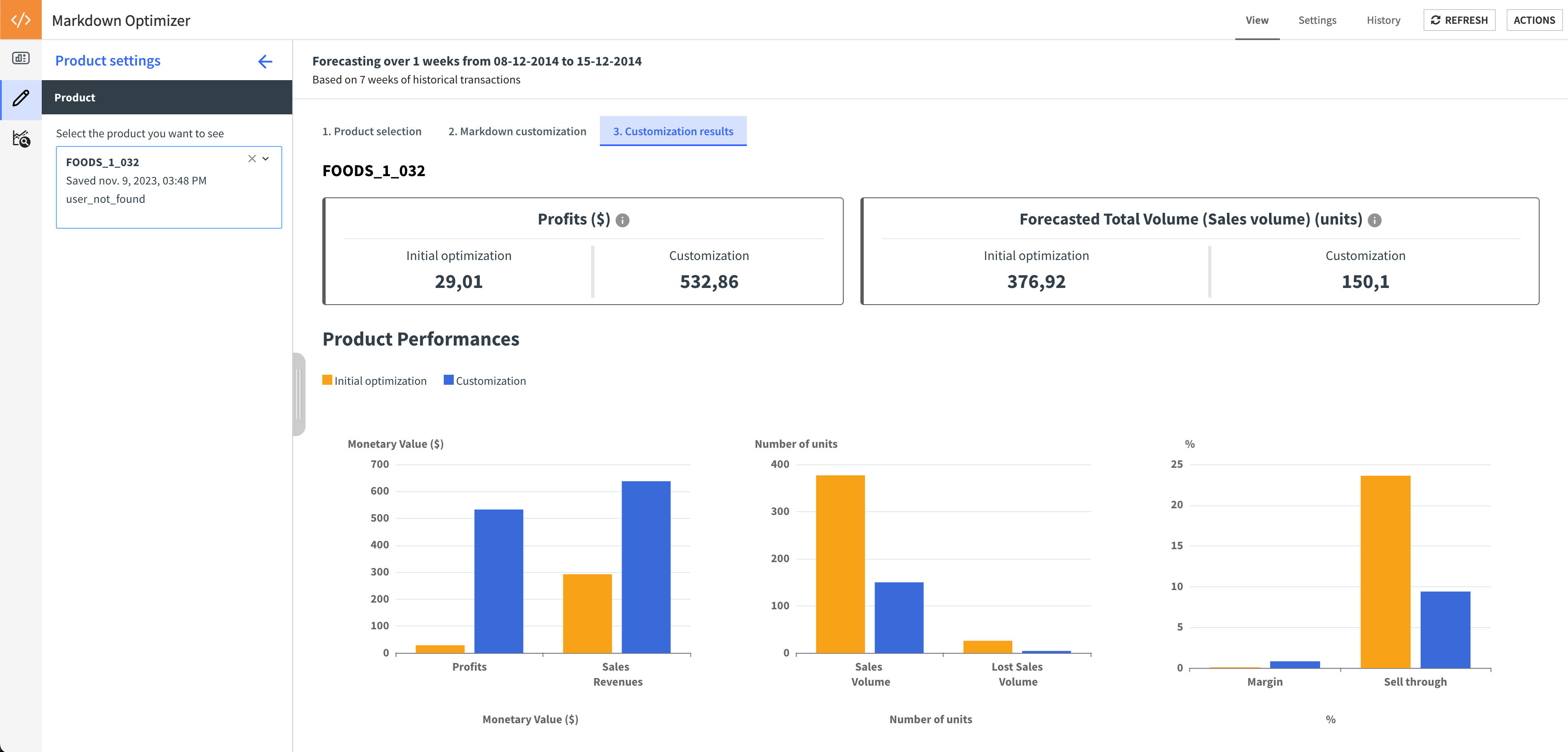
Task: Open Product settings link
Action: 107,60
